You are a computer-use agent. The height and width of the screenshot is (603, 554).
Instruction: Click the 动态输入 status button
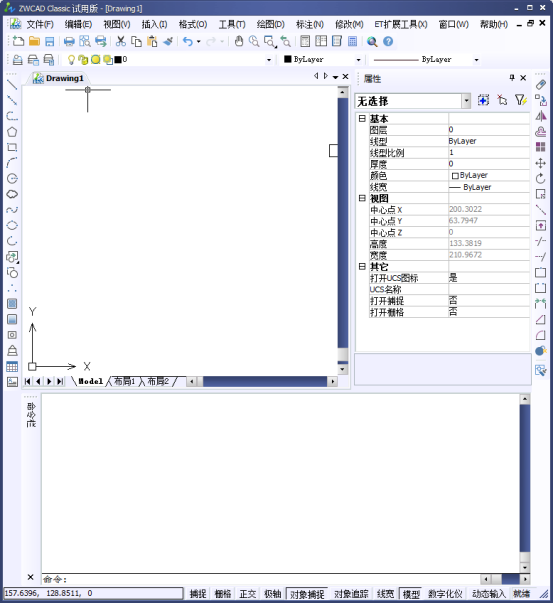[489, 594]
